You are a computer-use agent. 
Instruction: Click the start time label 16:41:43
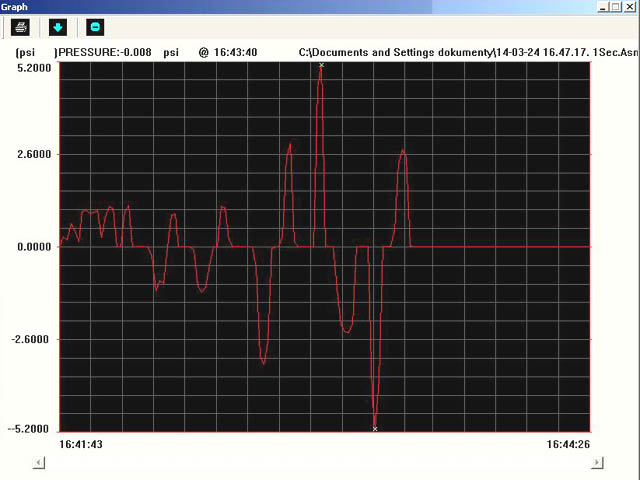point(81,444)
